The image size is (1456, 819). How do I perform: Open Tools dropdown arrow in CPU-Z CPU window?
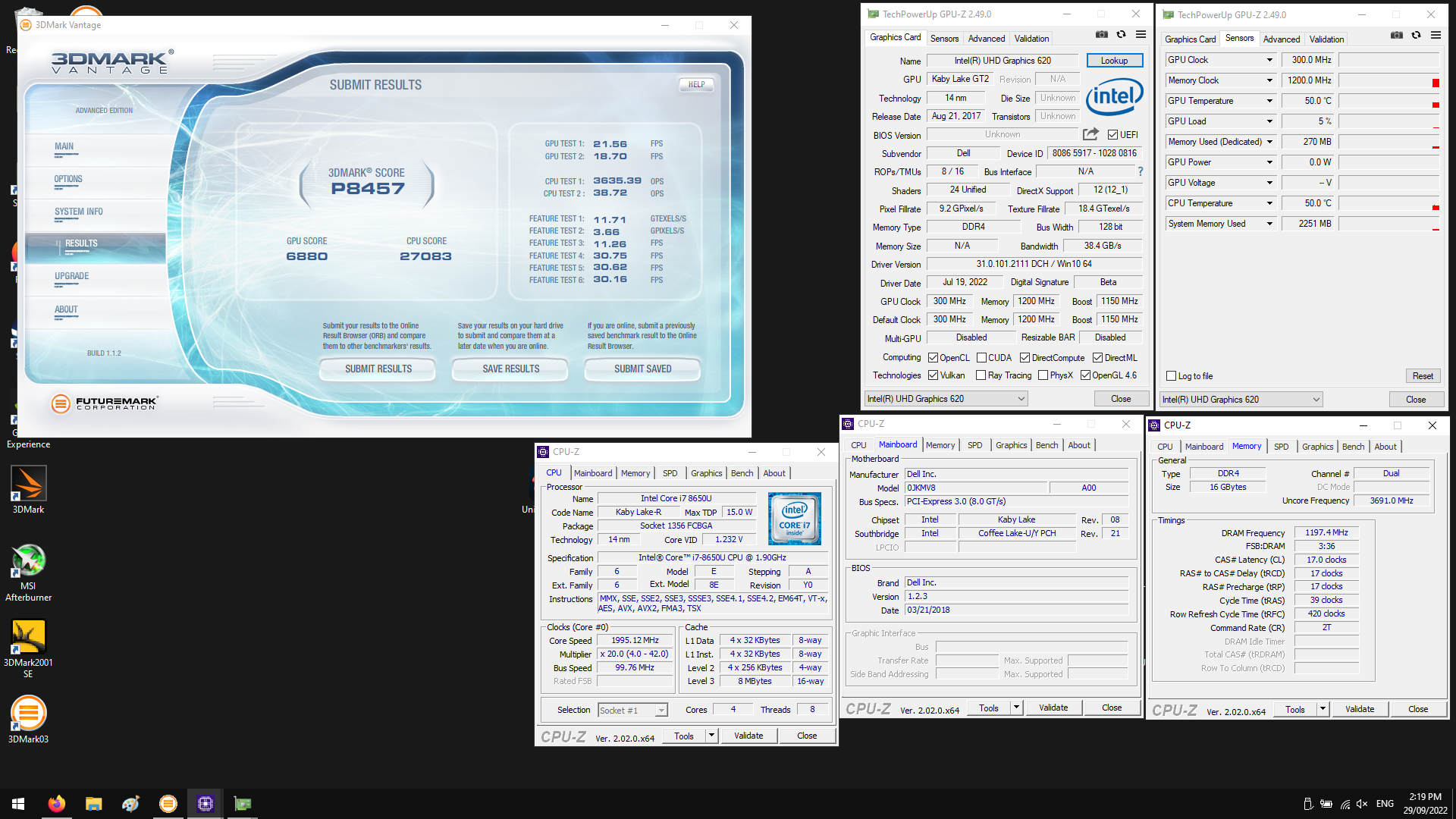pos(711,736)
